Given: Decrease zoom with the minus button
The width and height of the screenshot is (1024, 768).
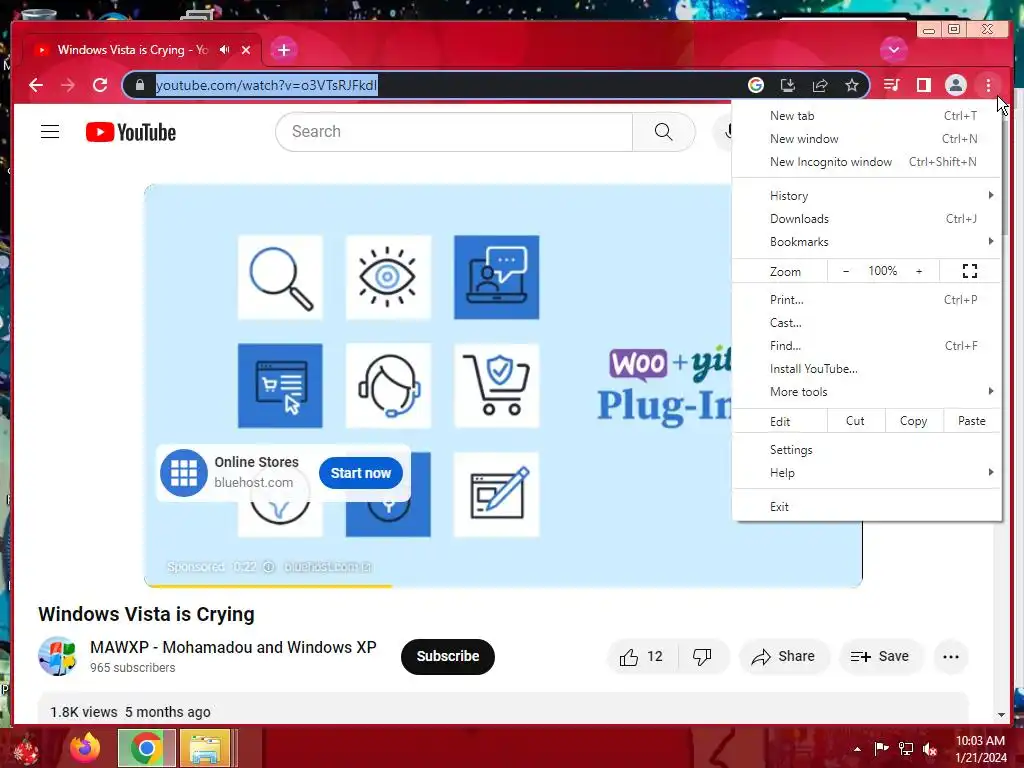Looking at the screenshot, I should (x=846, y=271).
